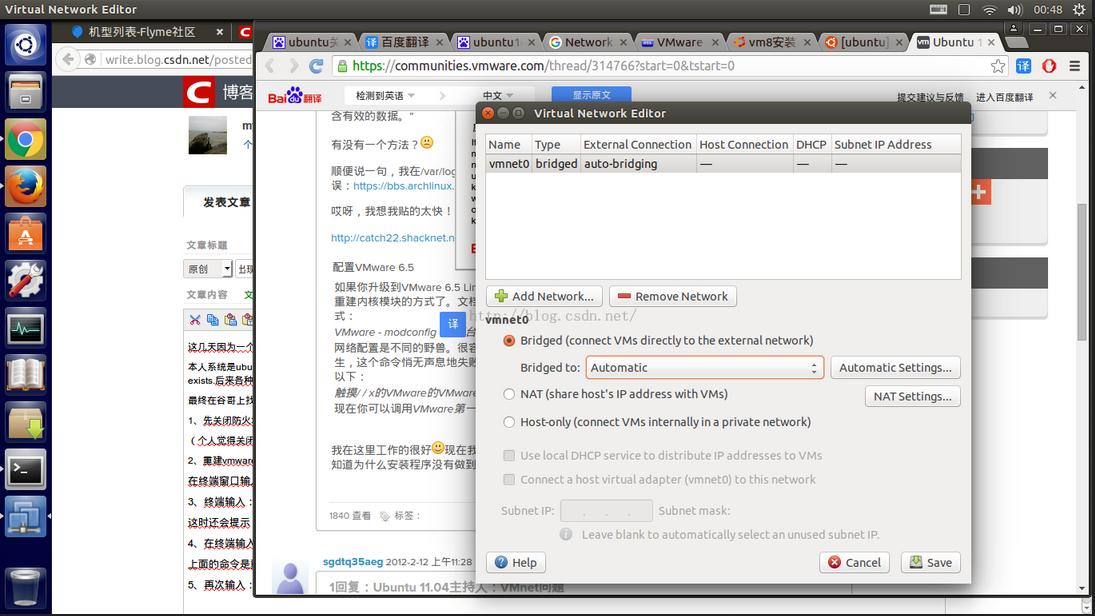This screenshot has height=616, width=1095.
Task: Open NAT Settings dialog
Action: tap(912, 396)
